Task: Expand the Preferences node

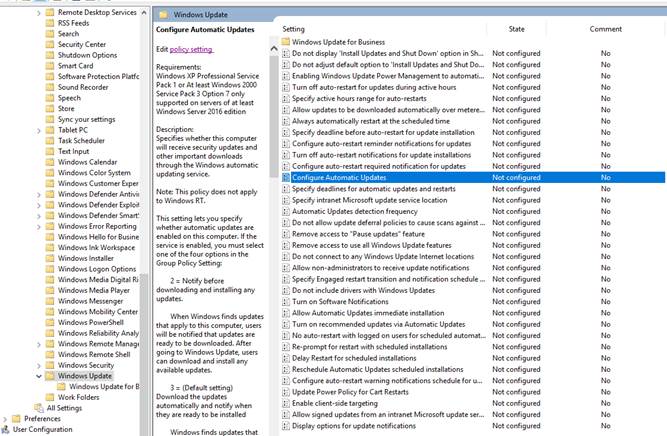Action: point(6,418)
